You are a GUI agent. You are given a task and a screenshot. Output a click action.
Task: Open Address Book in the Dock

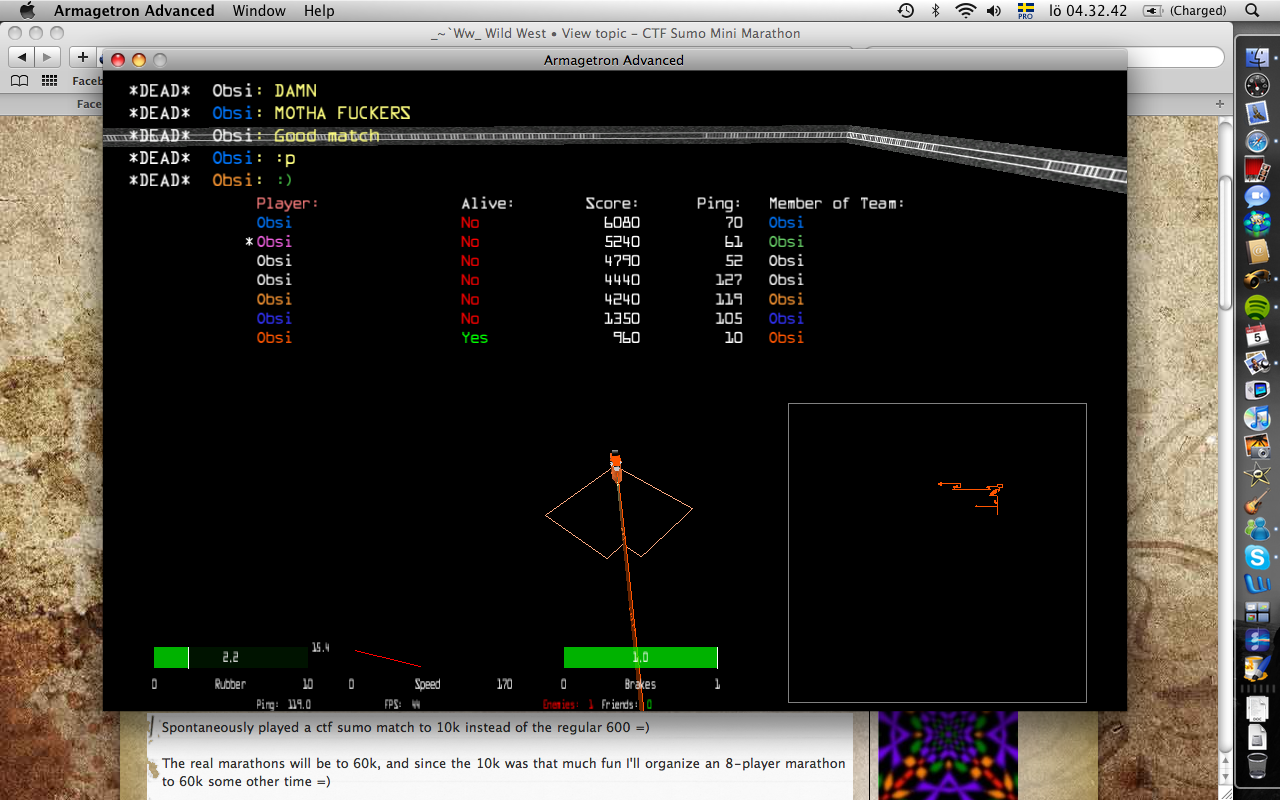1257,251
